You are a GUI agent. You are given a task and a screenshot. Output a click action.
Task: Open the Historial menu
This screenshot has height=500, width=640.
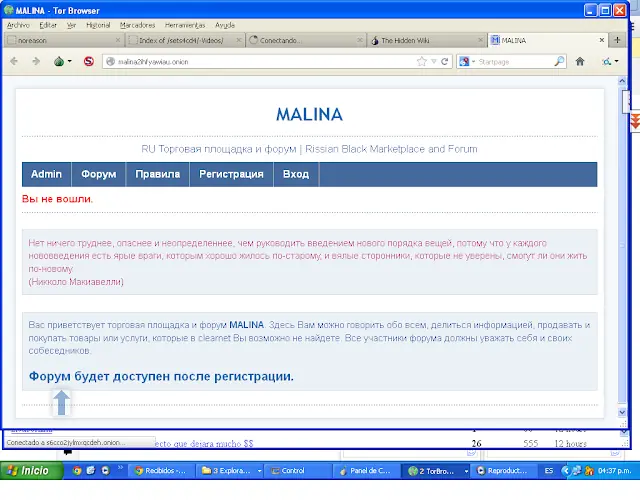(x=98, y=25)
